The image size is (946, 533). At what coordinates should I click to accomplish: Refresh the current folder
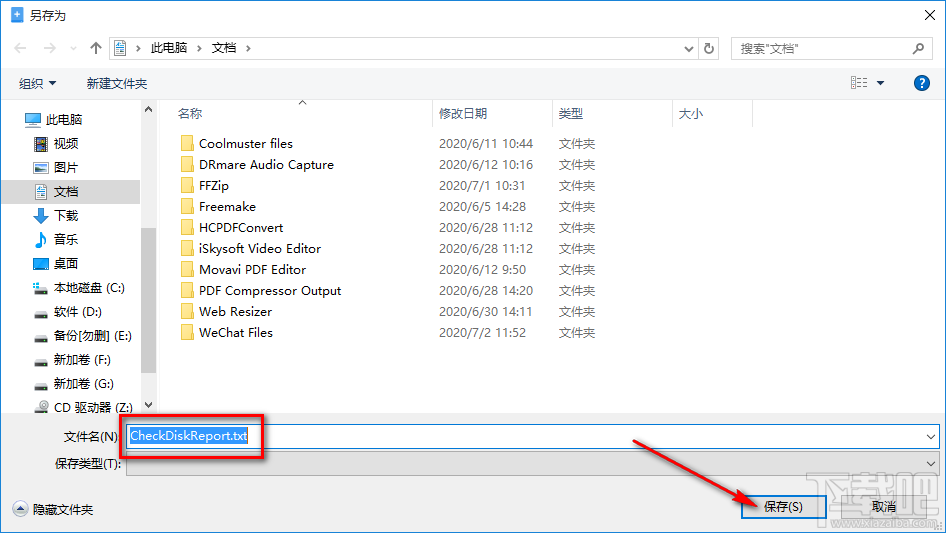pyautogui.click(x=709, y=48)
